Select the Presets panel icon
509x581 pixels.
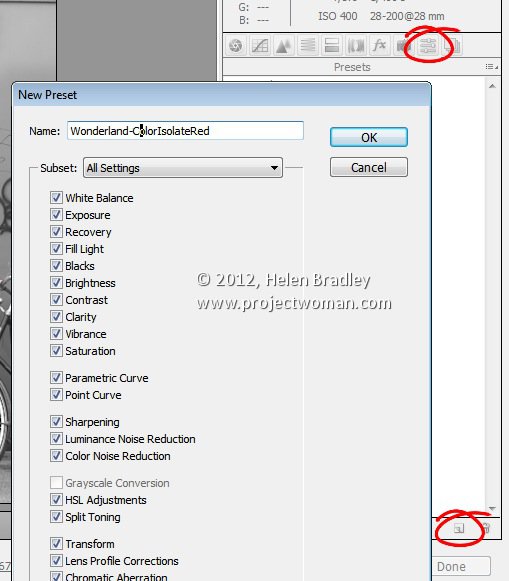tap(428, 46)
